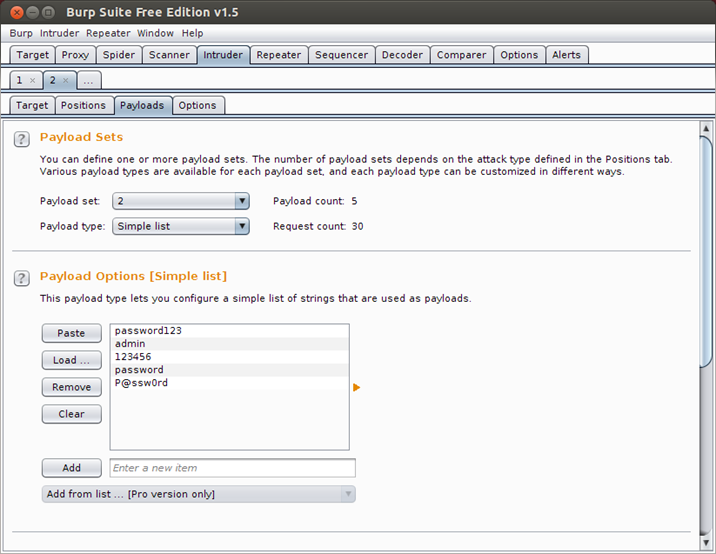The width and height of the screenshot is (716, 554).
Task: Click the Payload Options help question-mark icon
Action: 21,278
